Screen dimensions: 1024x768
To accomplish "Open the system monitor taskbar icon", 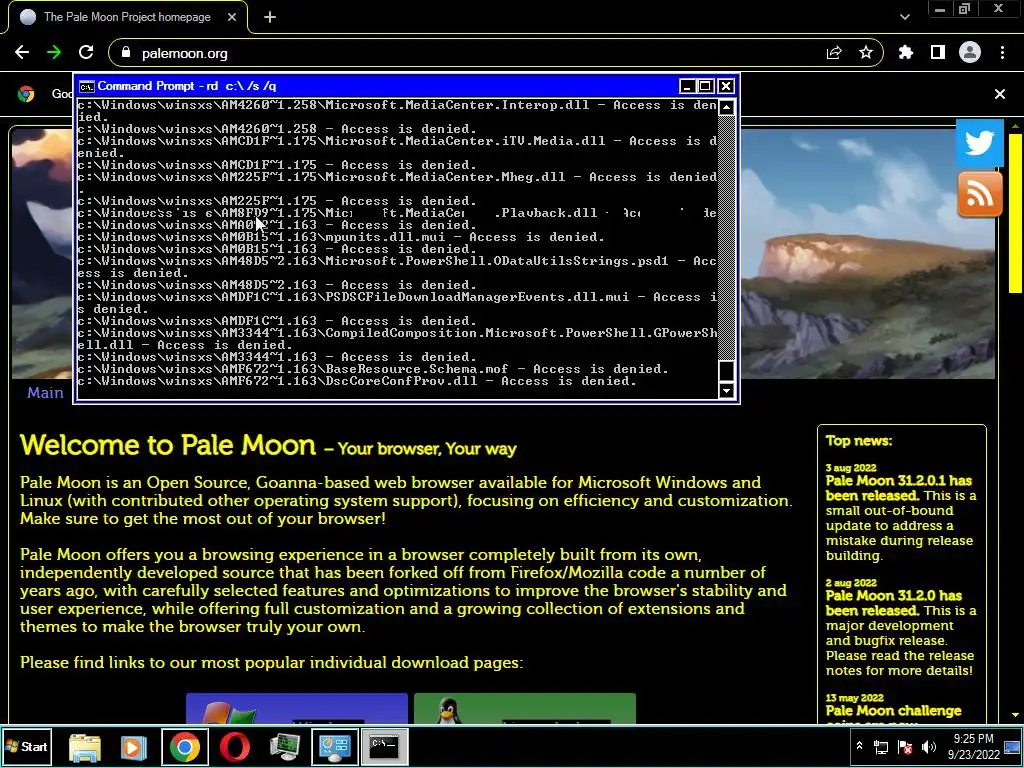I will [285, 747].
